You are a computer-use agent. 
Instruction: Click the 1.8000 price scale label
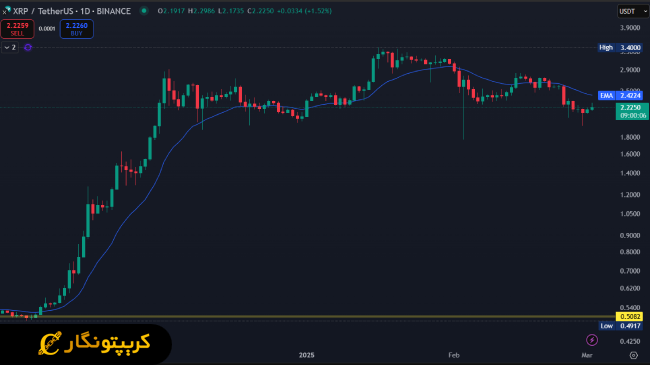pyautogui.click(x=630, y=137)
